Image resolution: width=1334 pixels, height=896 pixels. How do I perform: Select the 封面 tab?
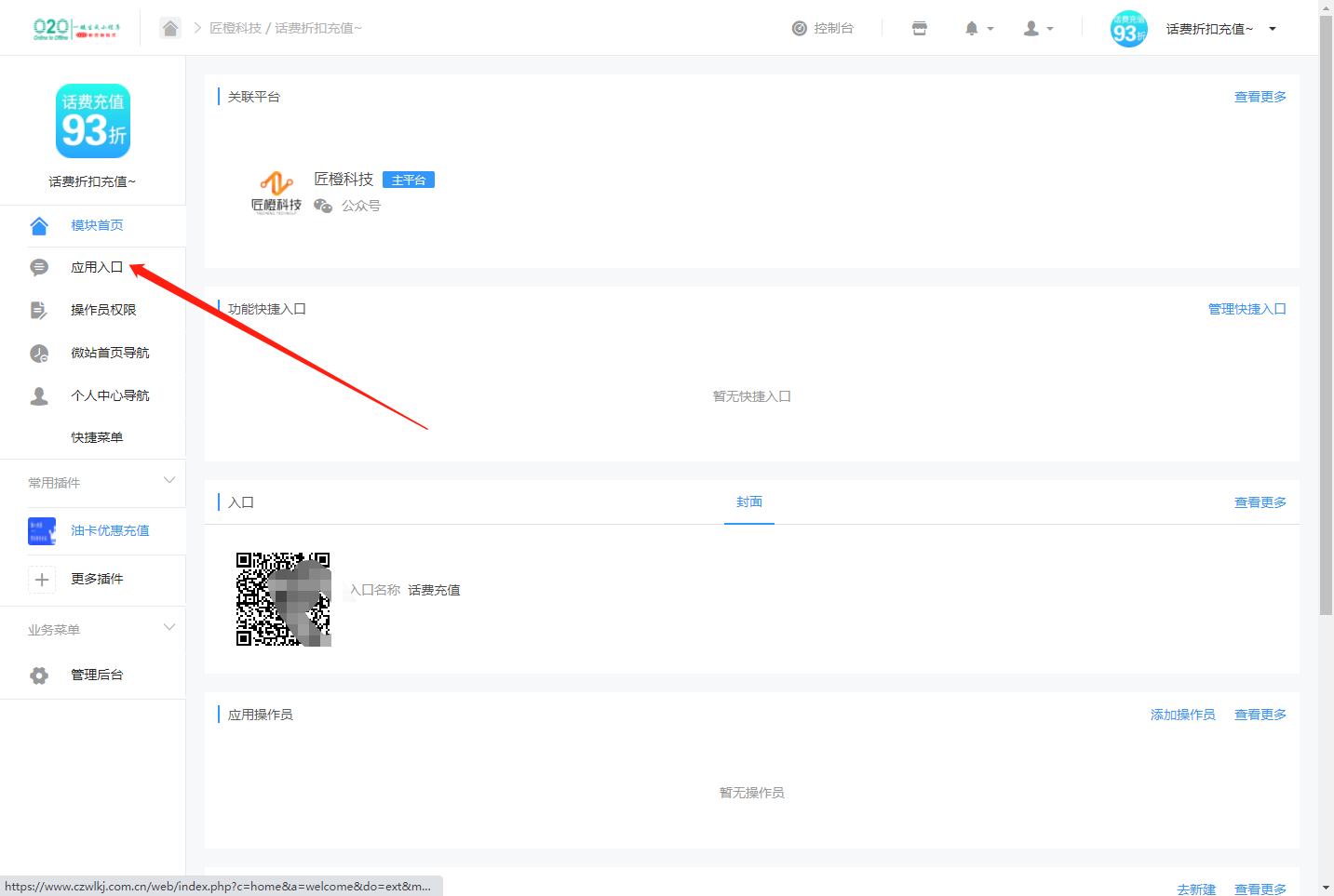(749, 501)
